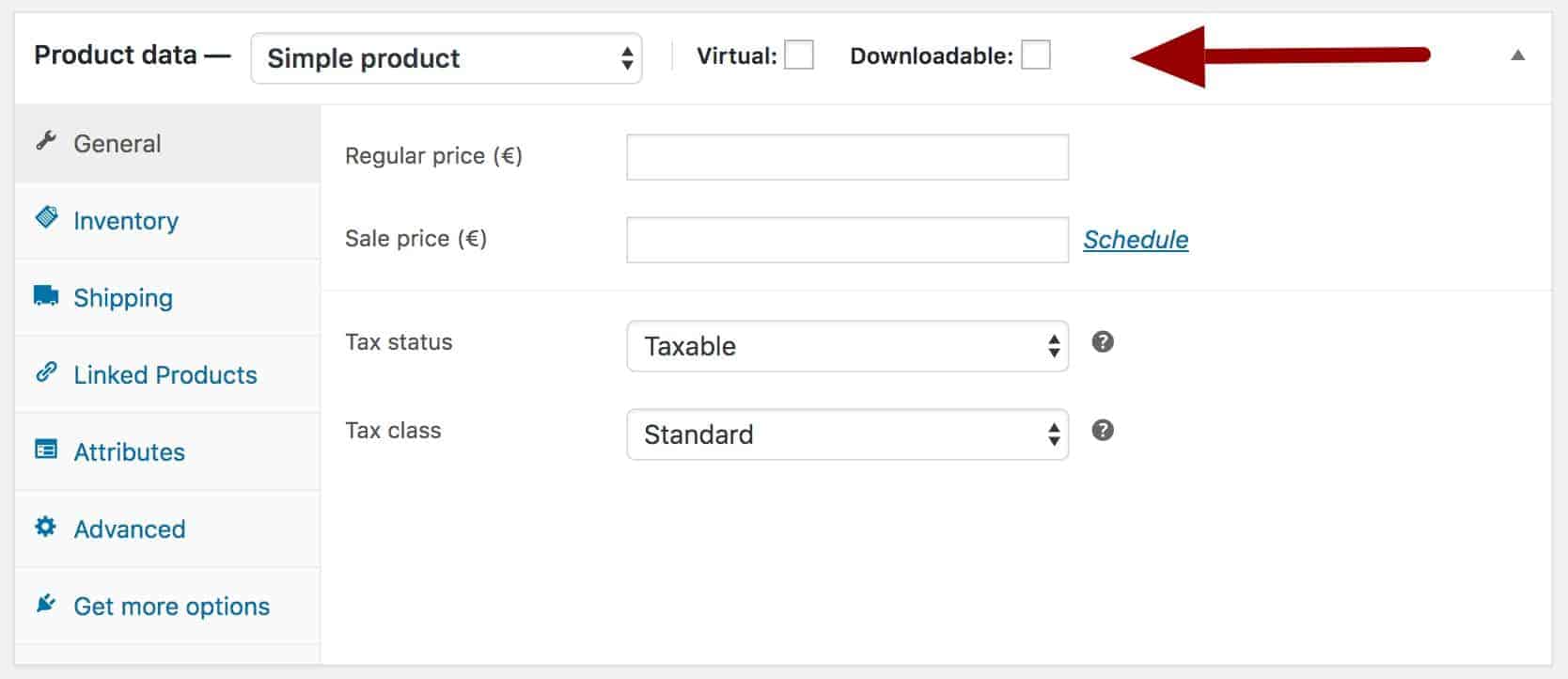Open the Tax class Standard dropdown
1568x679 pixels.
click(847, 434)
